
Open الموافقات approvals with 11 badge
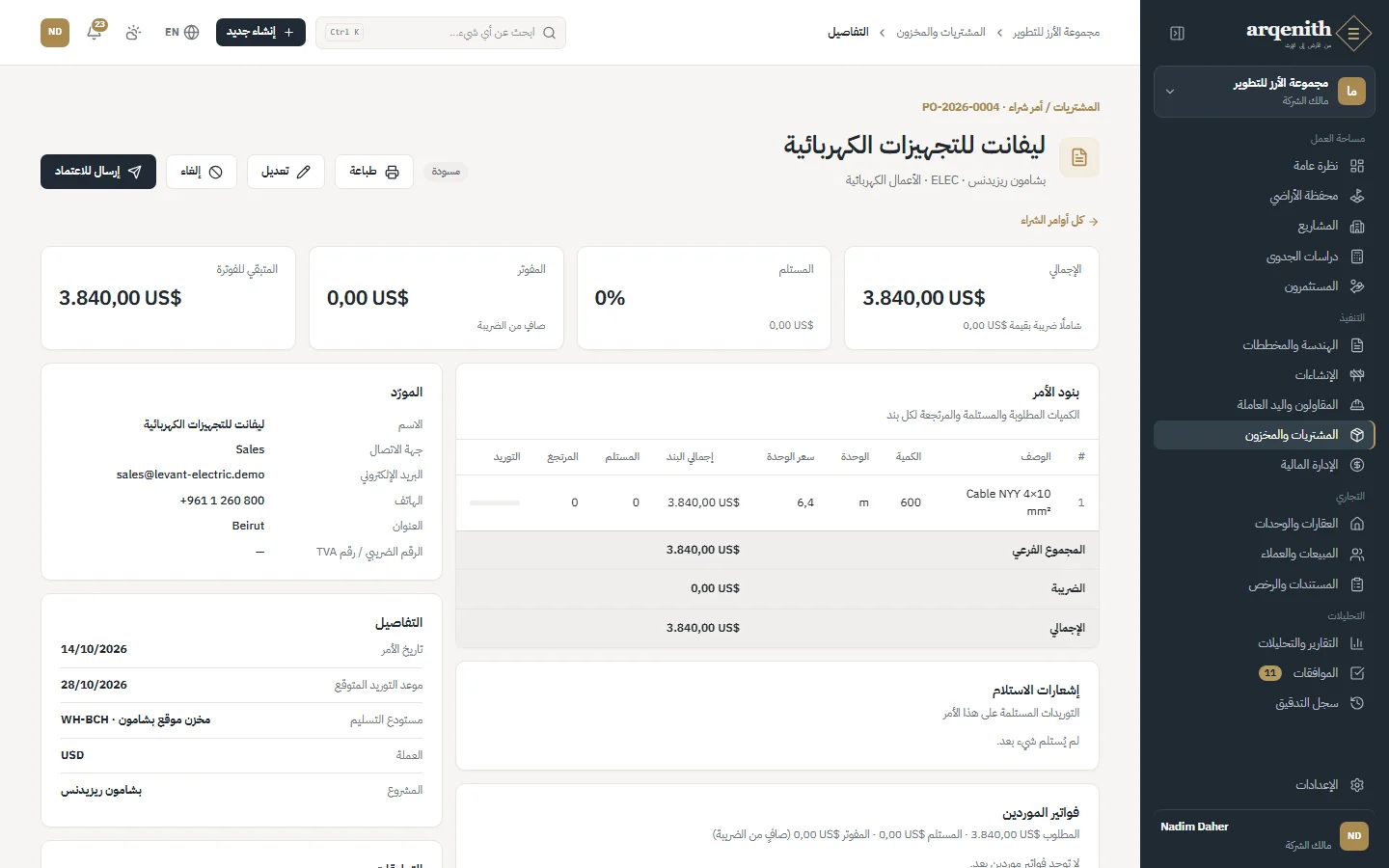[x=1265, y=673]
